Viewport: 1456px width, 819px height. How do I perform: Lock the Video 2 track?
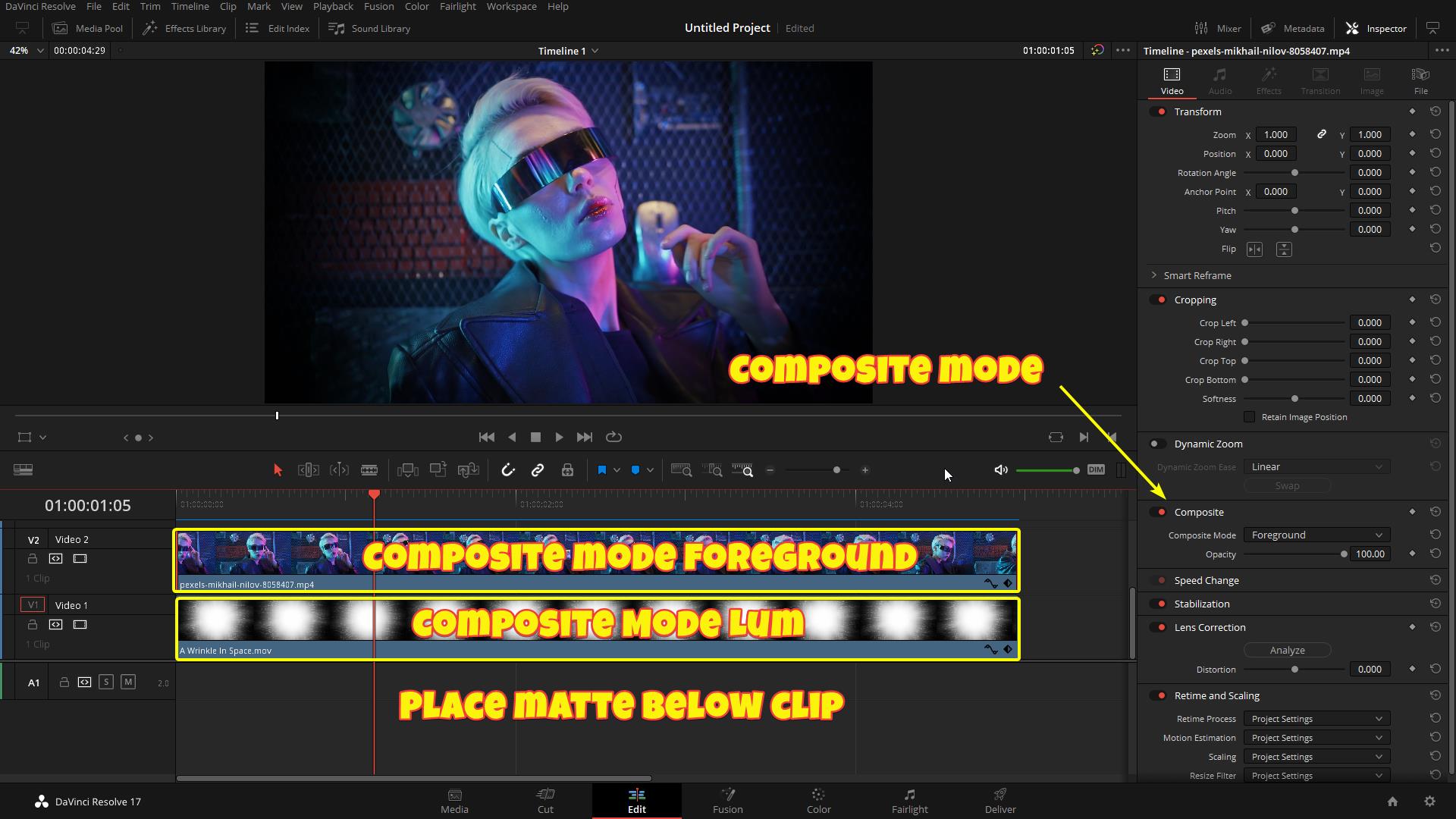click(x=32, y=559)
